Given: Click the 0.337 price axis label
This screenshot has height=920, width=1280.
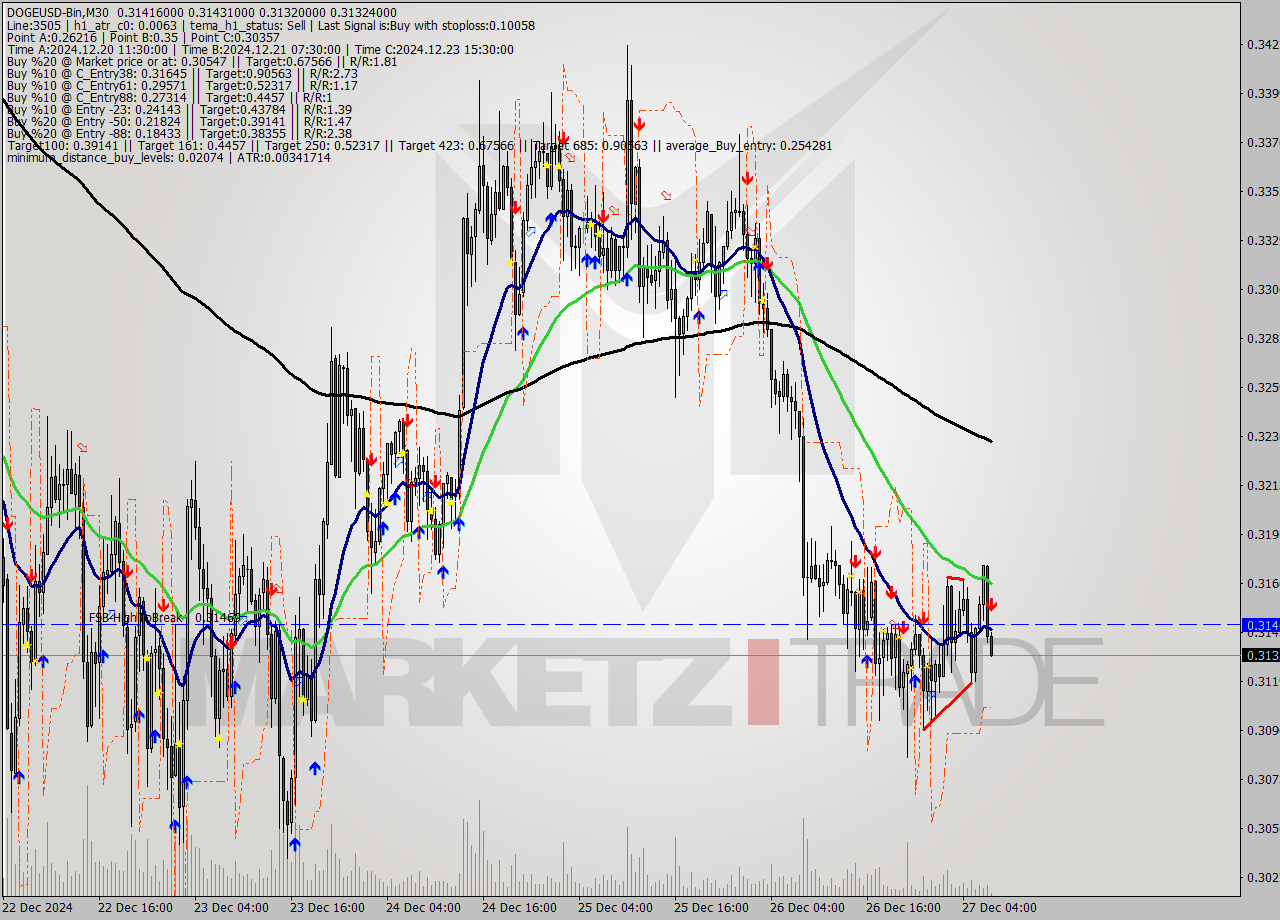Looking at the screenshot, I should click(1262, 142).
